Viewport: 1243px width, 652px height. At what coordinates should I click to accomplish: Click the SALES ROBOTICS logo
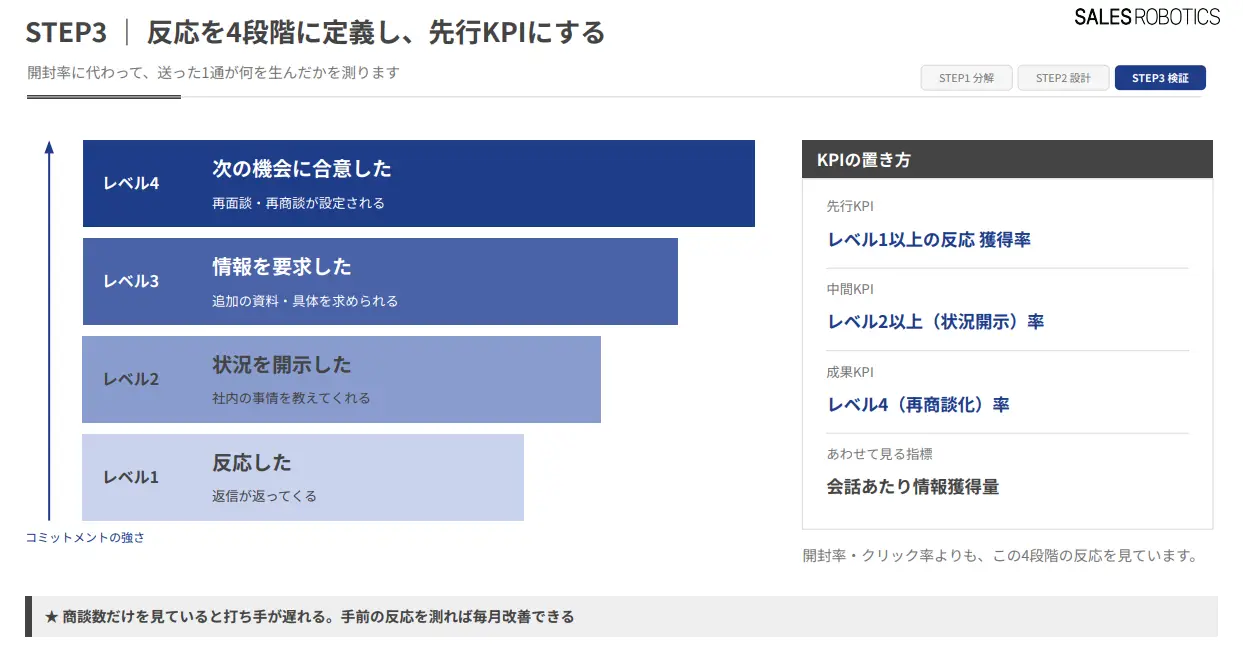(x=1147, y=17)
